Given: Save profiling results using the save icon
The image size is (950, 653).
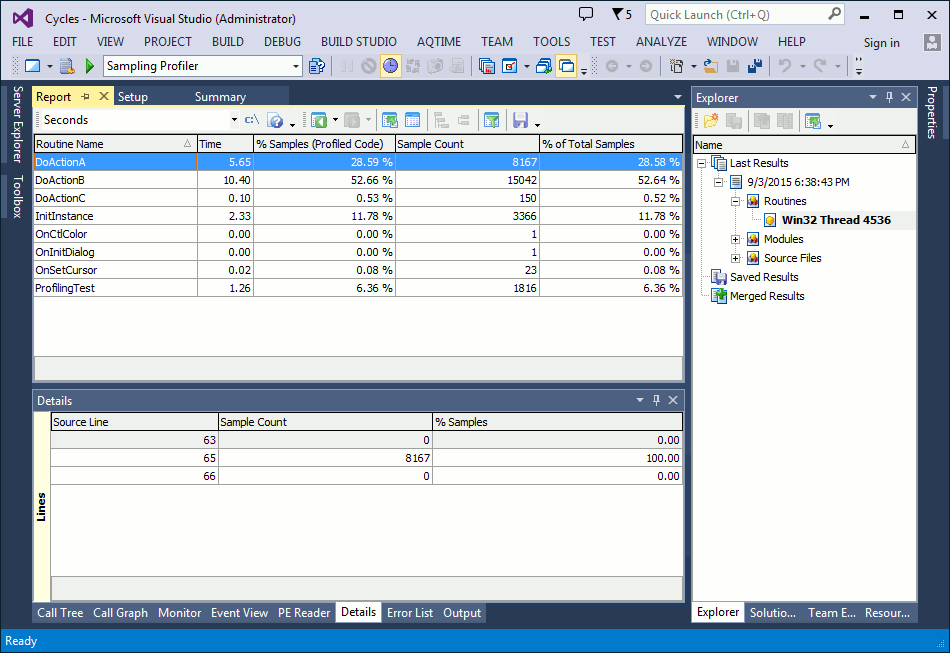Looking at the screenshot, I should pos(521,119).
